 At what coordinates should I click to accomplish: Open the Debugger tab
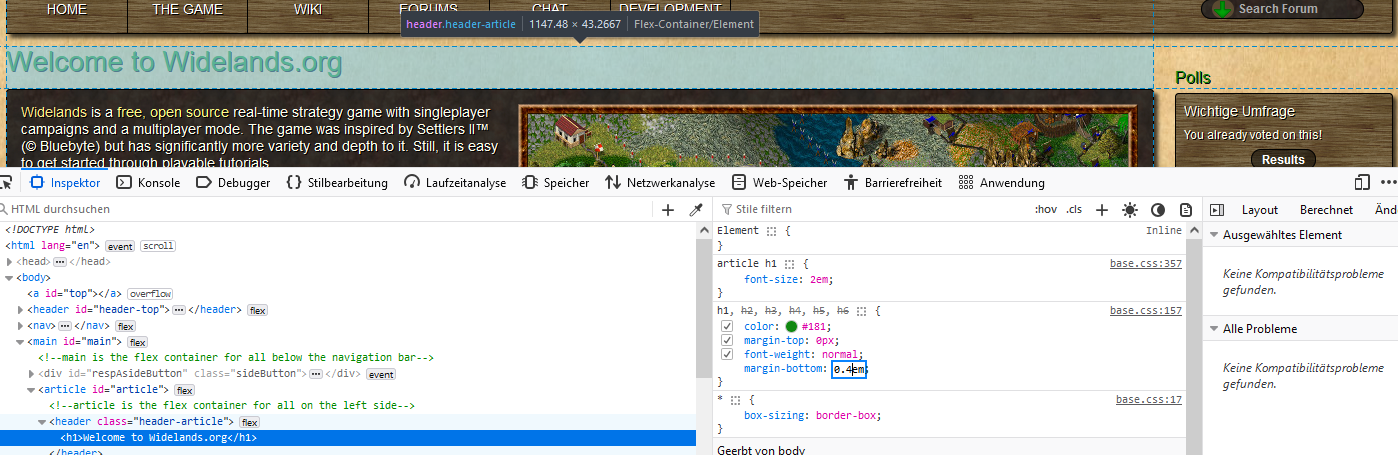click(233, 183)
